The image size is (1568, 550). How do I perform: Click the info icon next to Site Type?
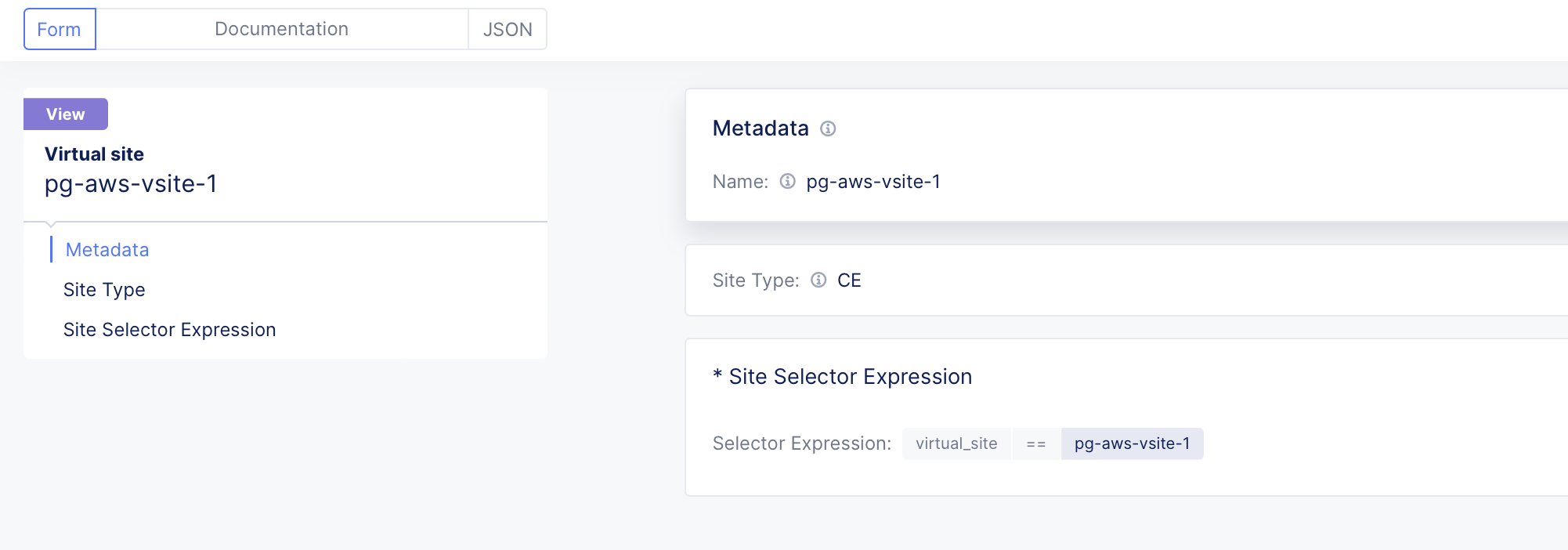pos(818,280)
